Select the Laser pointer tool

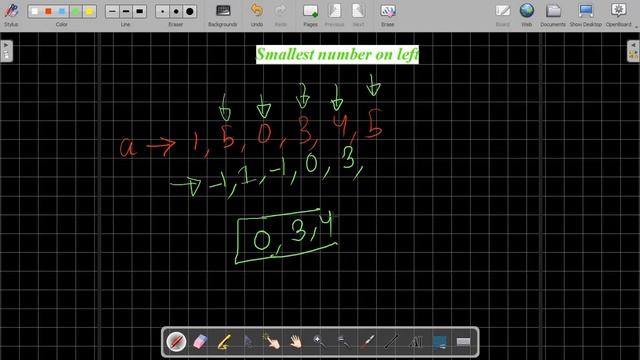click(367, 342)
